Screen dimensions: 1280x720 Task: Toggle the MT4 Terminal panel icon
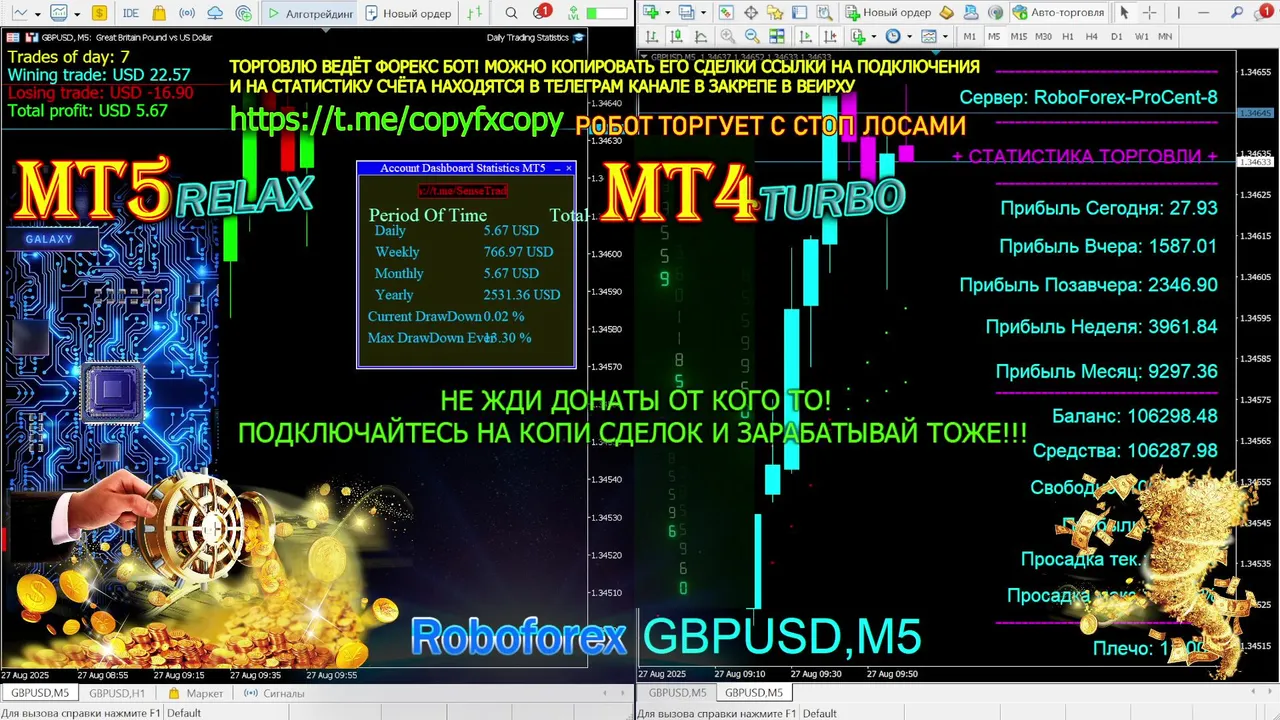(x=799, y=12)
